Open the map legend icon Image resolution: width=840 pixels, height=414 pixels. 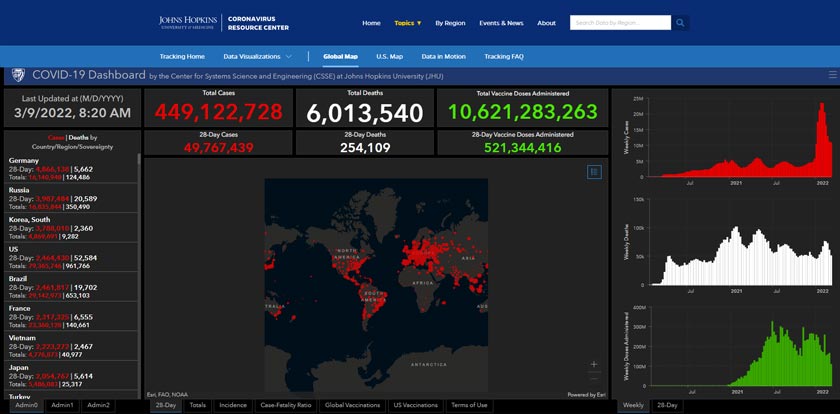tap(594, 172)
